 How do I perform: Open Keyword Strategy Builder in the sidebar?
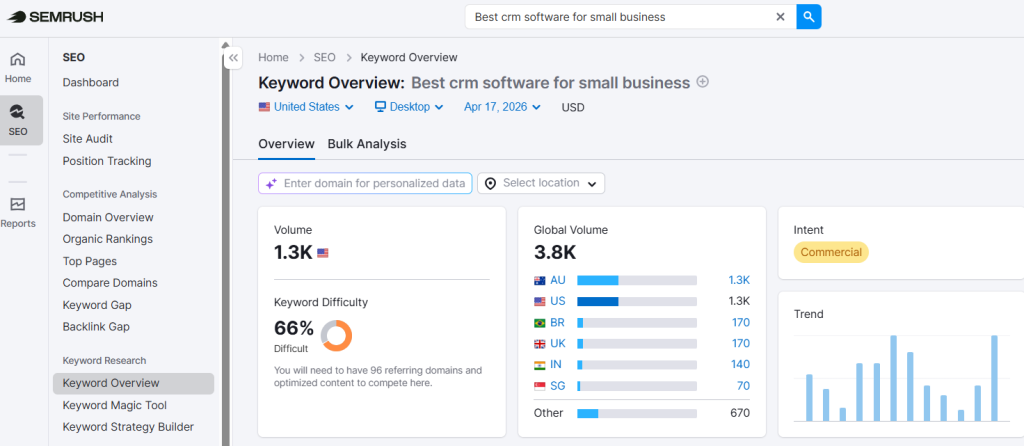[128, 427]
